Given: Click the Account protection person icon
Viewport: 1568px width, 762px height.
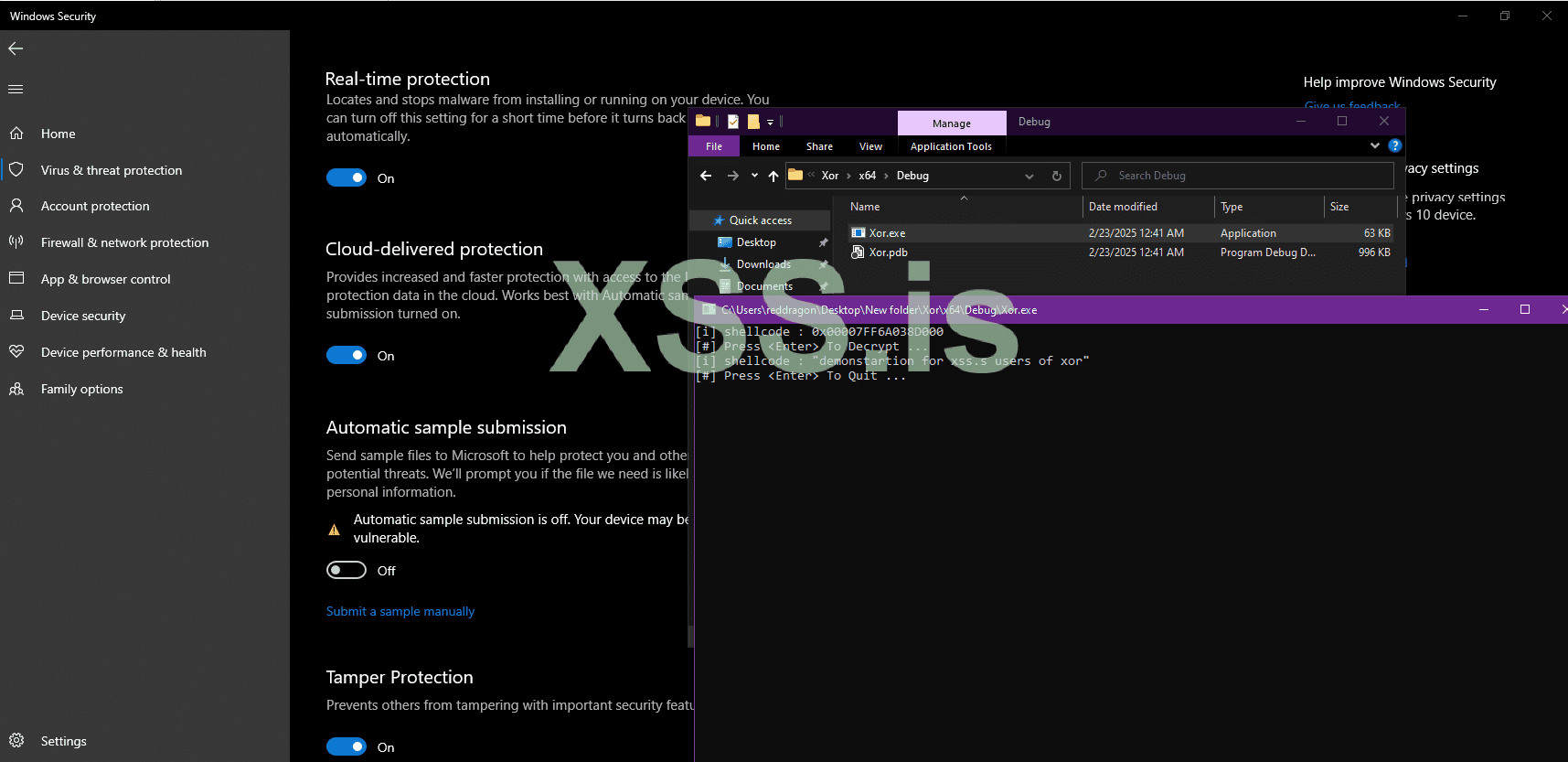Looking at the screenshot, I should (x=16, y=206).
